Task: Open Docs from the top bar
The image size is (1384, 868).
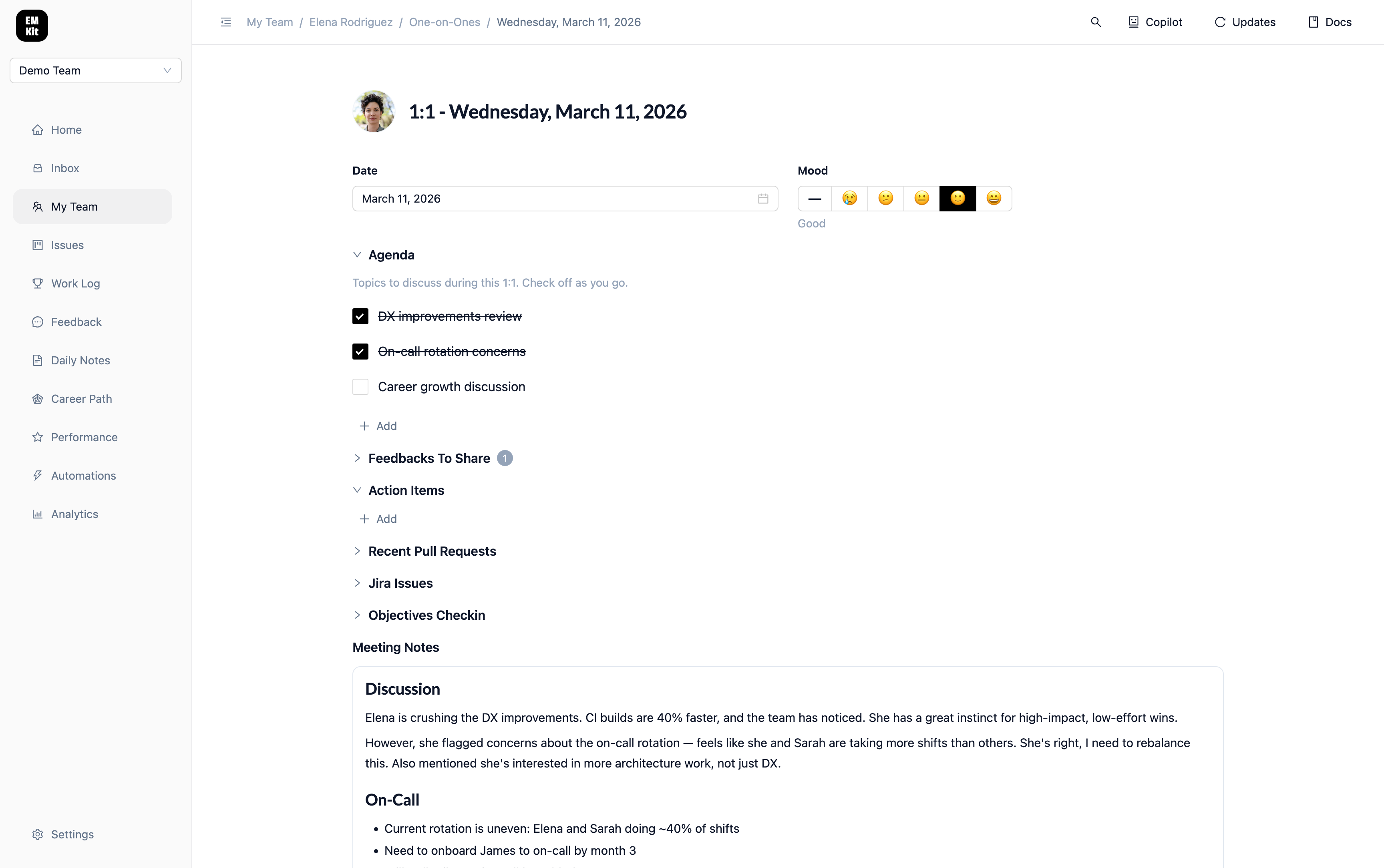Action: tap(1330, 22)
